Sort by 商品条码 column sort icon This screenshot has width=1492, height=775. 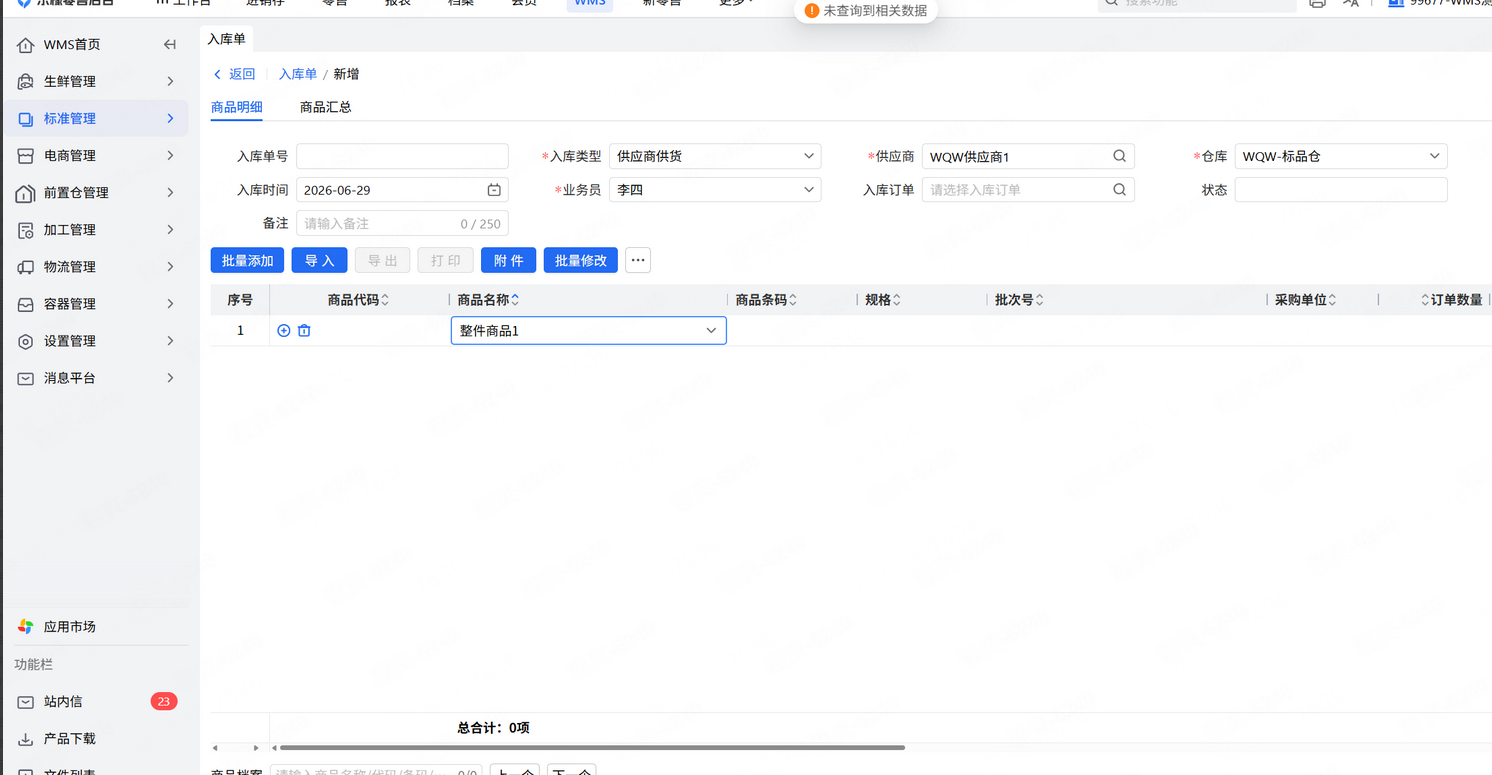[x=793, y=300]
